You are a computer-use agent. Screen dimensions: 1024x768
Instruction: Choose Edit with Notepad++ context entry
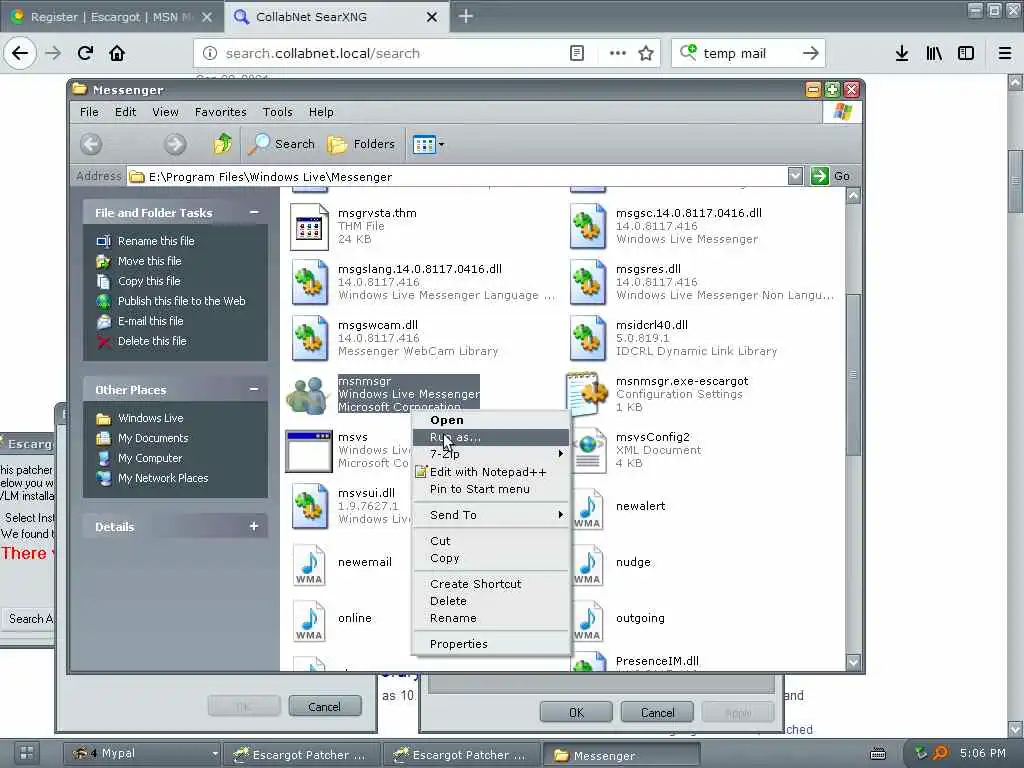pyautogui.click(x=491, y=472)
